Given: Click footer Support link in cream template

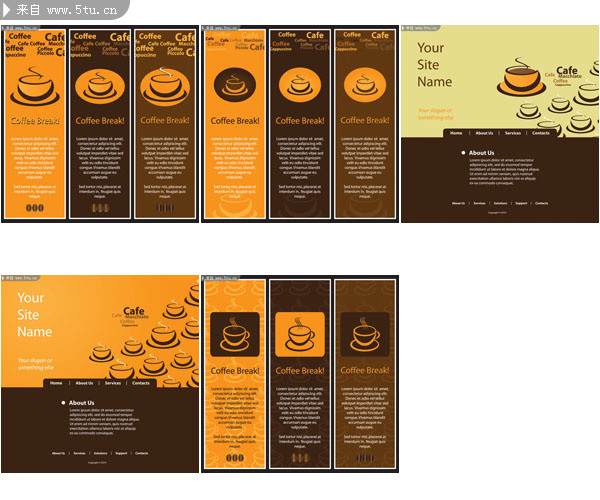Looking at the screenshot, I should [x=521, y=204].
